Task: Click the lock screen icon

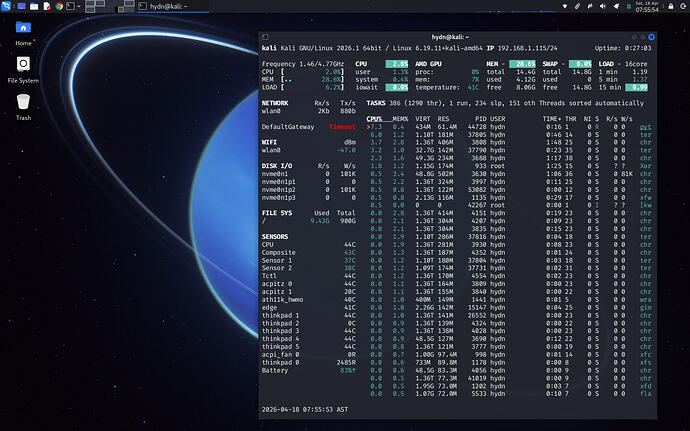Action: (671, 6)
